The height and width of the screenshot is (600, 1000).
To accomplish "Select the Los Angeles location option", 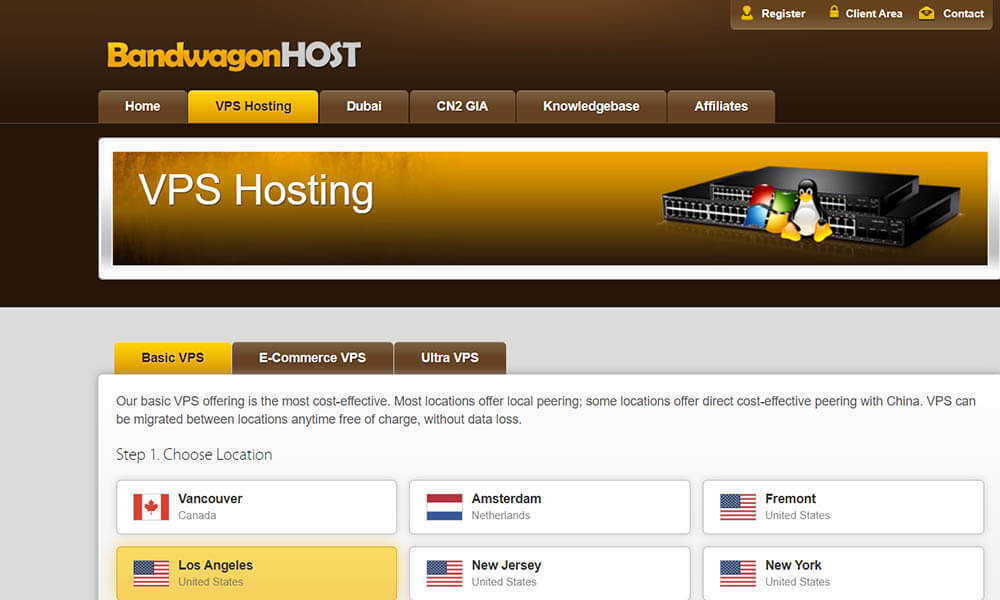I will 256,573.
